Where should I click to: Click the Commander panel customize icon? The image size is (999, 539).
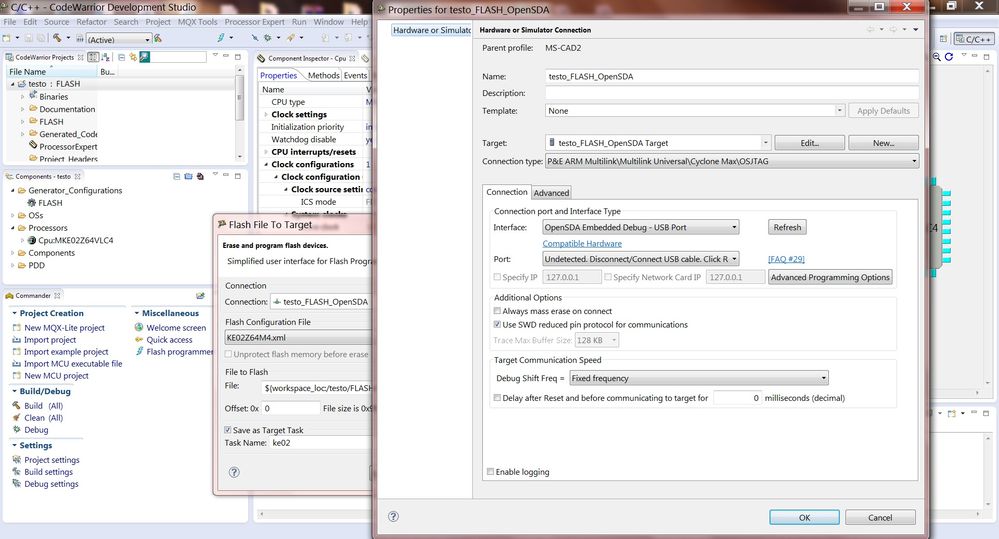pyautogui.click(x=201, y=296)
